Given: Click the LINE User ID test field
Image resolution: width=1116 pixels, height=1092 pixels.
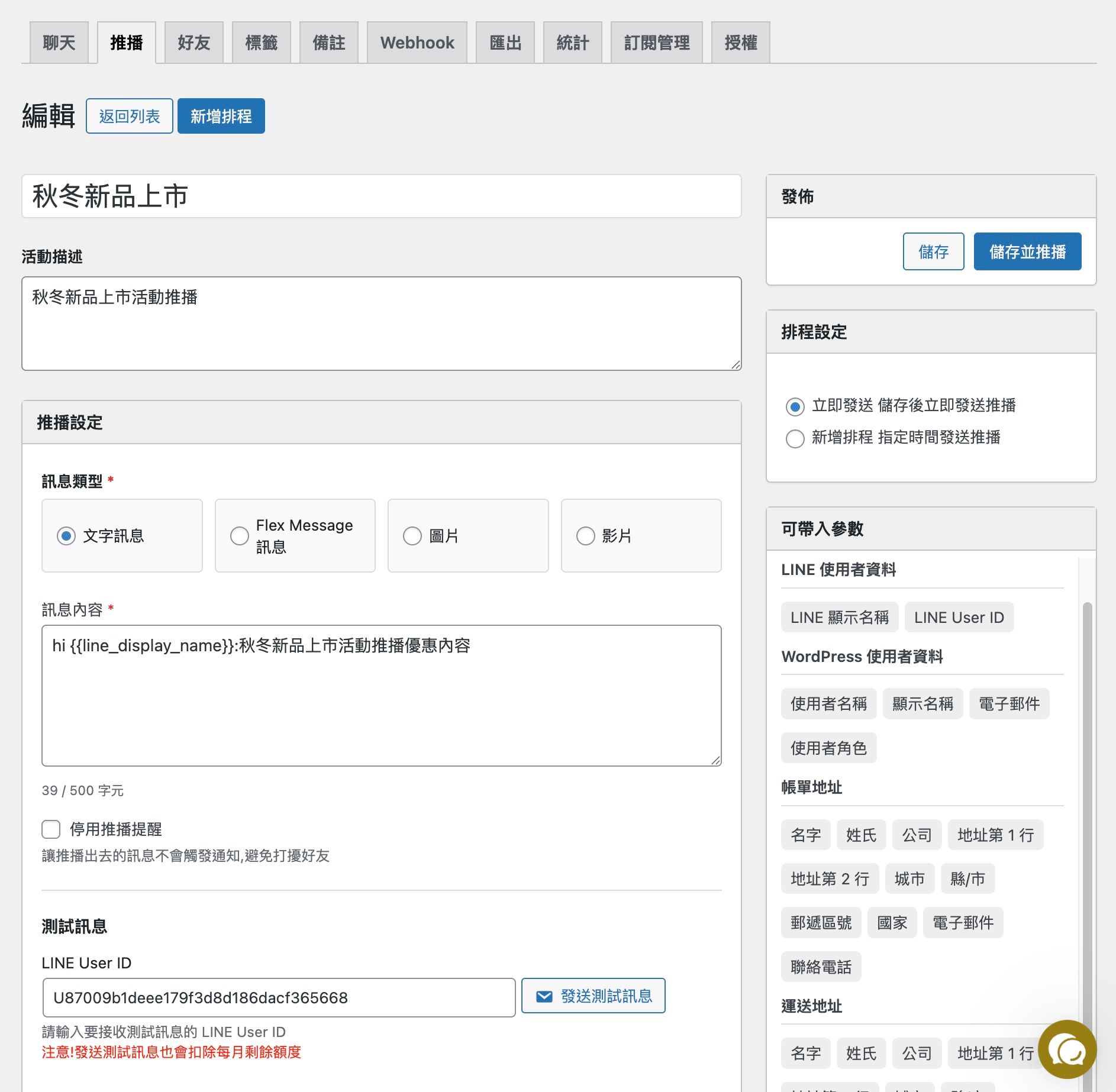Looking at the screenshot, I should click(279, 998).
